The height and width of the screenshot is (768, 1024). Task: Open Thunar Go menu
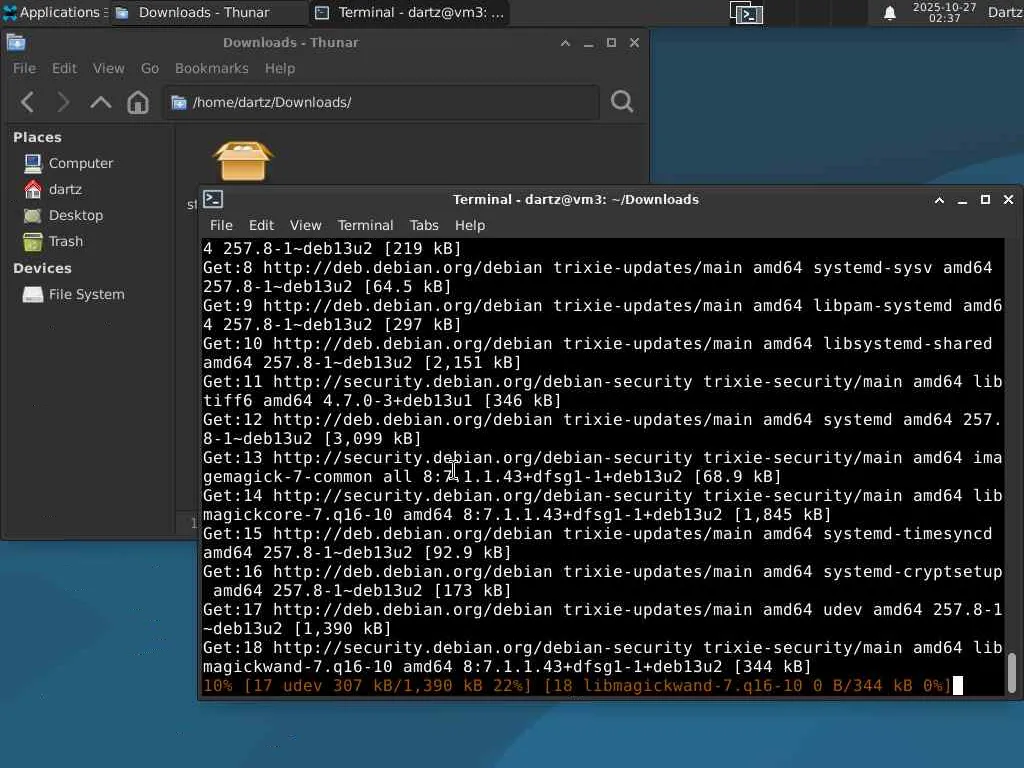coord(150,69)
